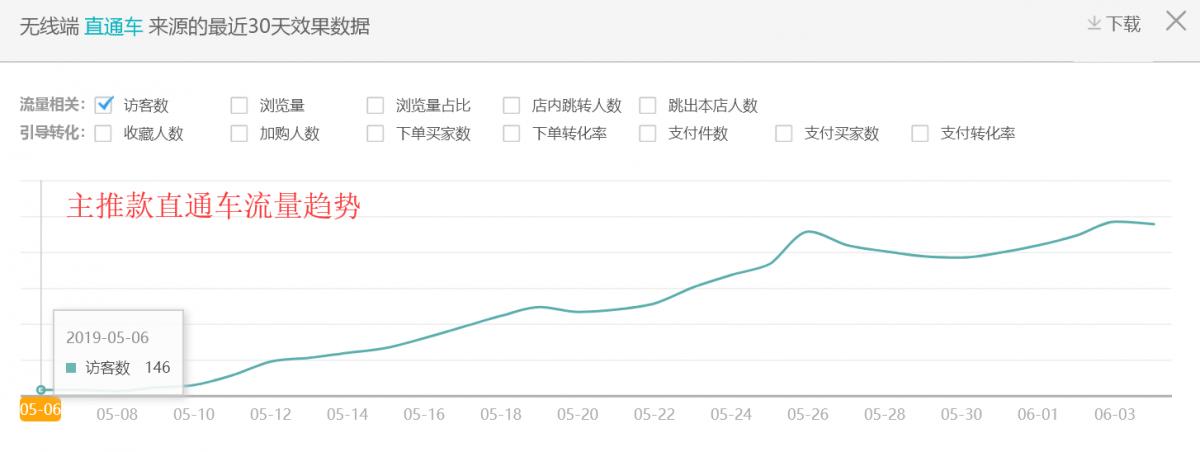Click the 下载 download button
This screenshot has width=1200, height=452.
click(x=1113, y=24)
